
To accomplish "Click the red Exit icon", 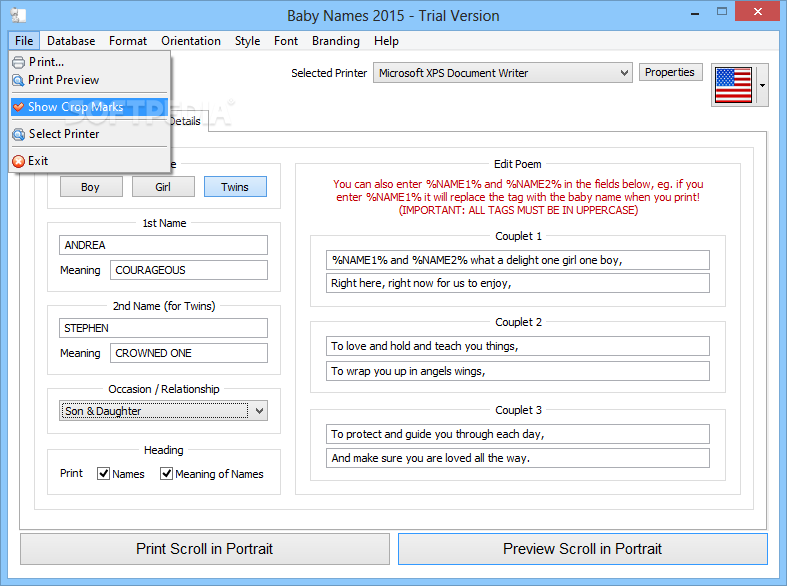I will point(19,162).
